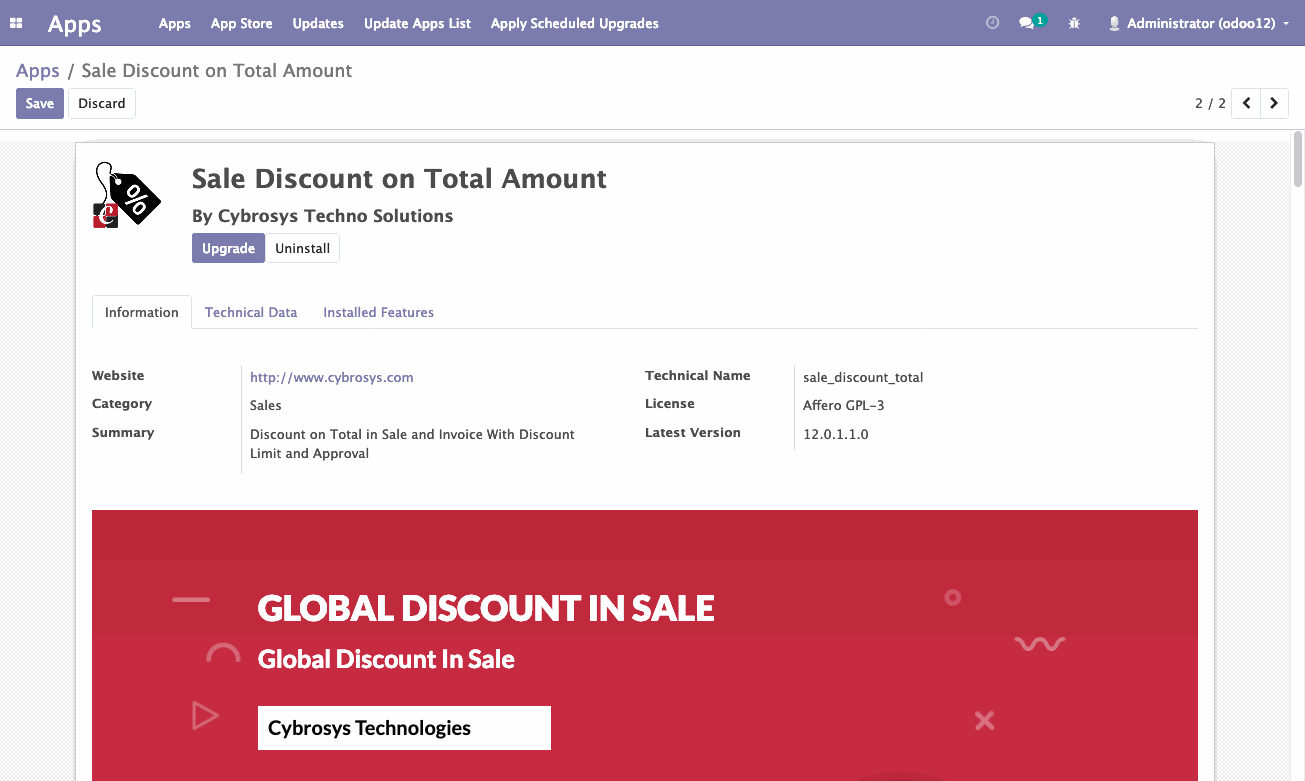The height and width of the screenshot is (781, 1305).
Task: Click the Discount on Total summary text
Action: pyautogui.click(x=412, y=444)
